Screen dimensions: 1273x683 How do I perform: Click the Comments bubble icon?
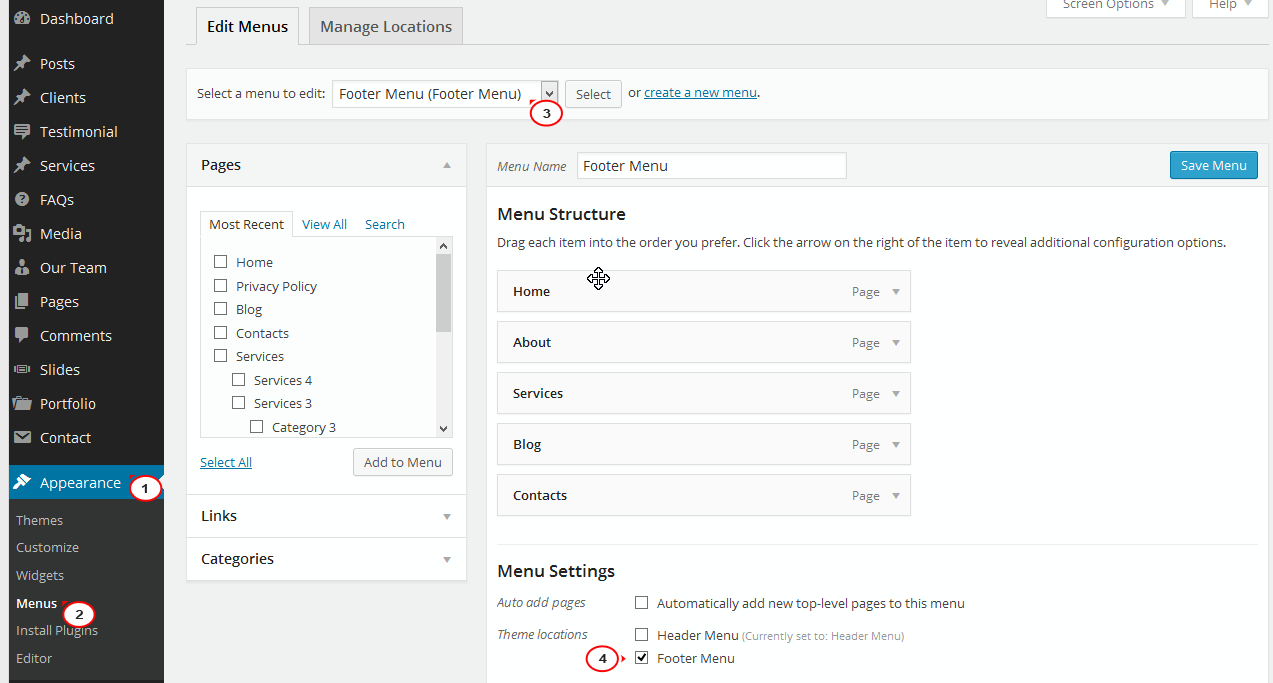pyautogui.click(x=22, y=336)
